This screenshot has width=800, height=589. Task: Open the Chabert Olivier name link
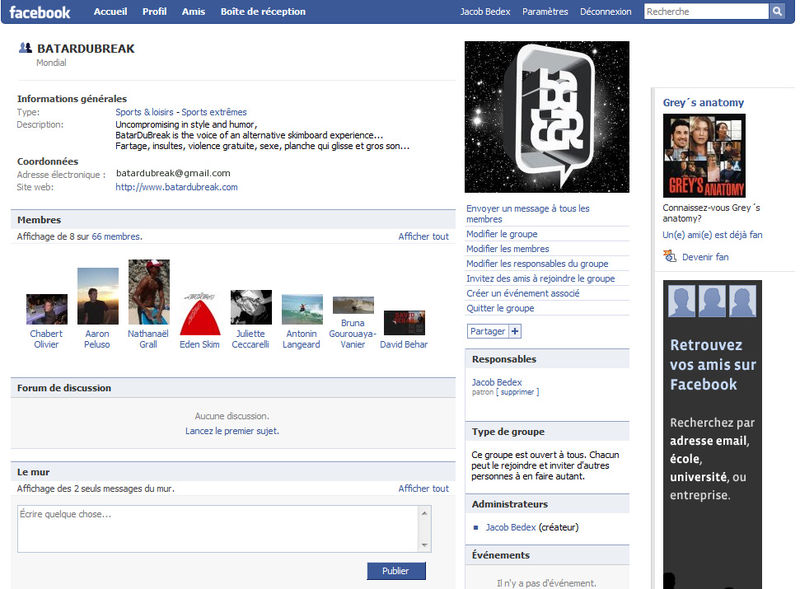[46, 339]
